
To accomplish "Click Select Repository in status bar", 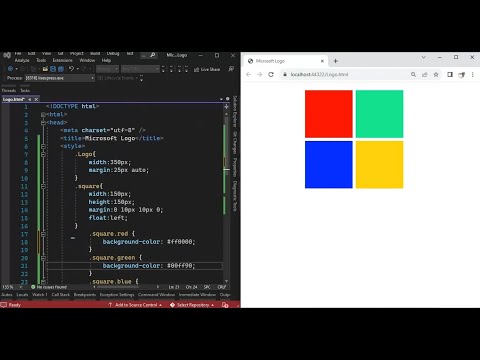I will [192, 305].
